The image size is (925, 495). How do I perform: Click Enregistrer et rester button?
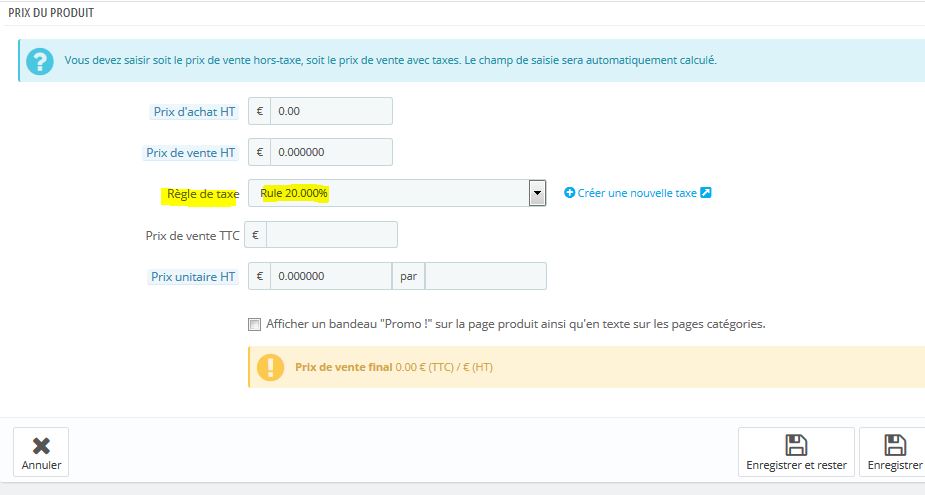point(796,452)
